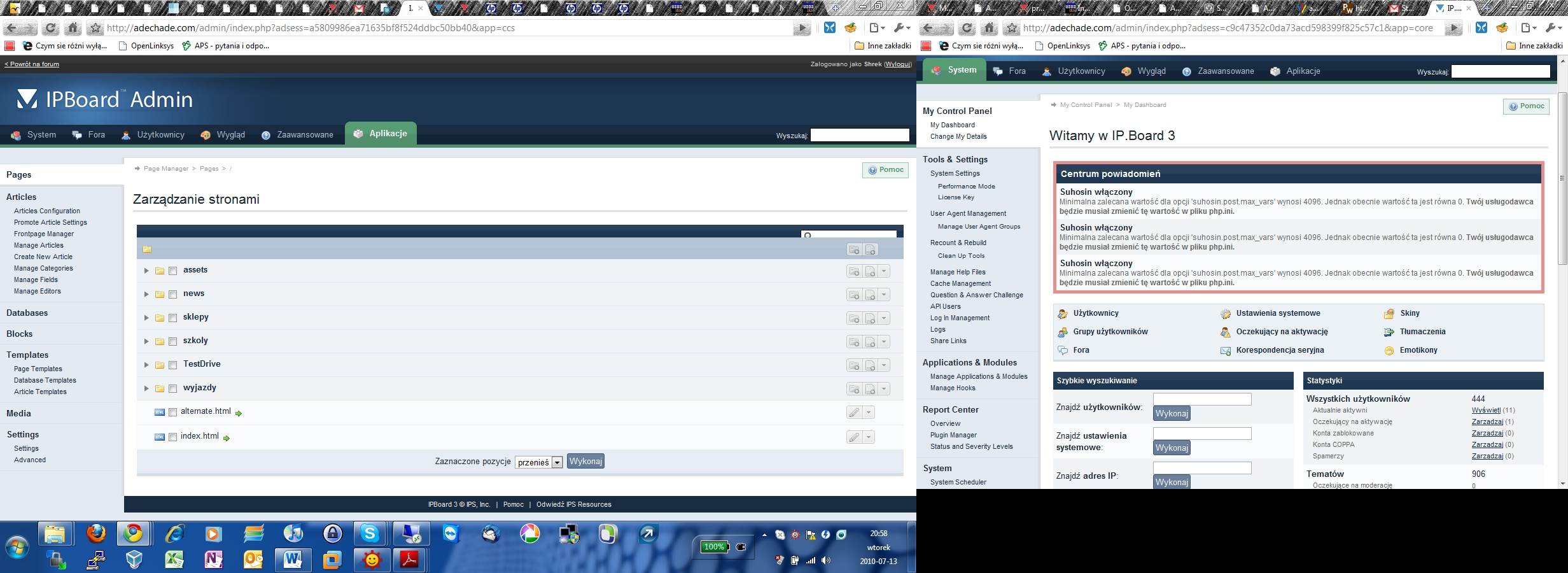Click the Skype icon in the taskbar
Viewport: 1568px width, 573px height.
pos(369,533)
